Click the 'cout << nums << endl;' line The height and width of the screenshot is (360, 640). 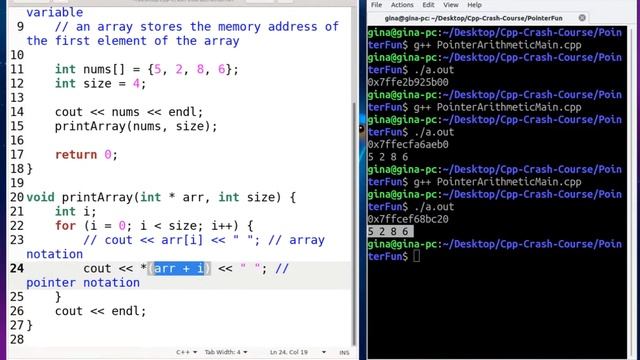click(x=129, y=112)
